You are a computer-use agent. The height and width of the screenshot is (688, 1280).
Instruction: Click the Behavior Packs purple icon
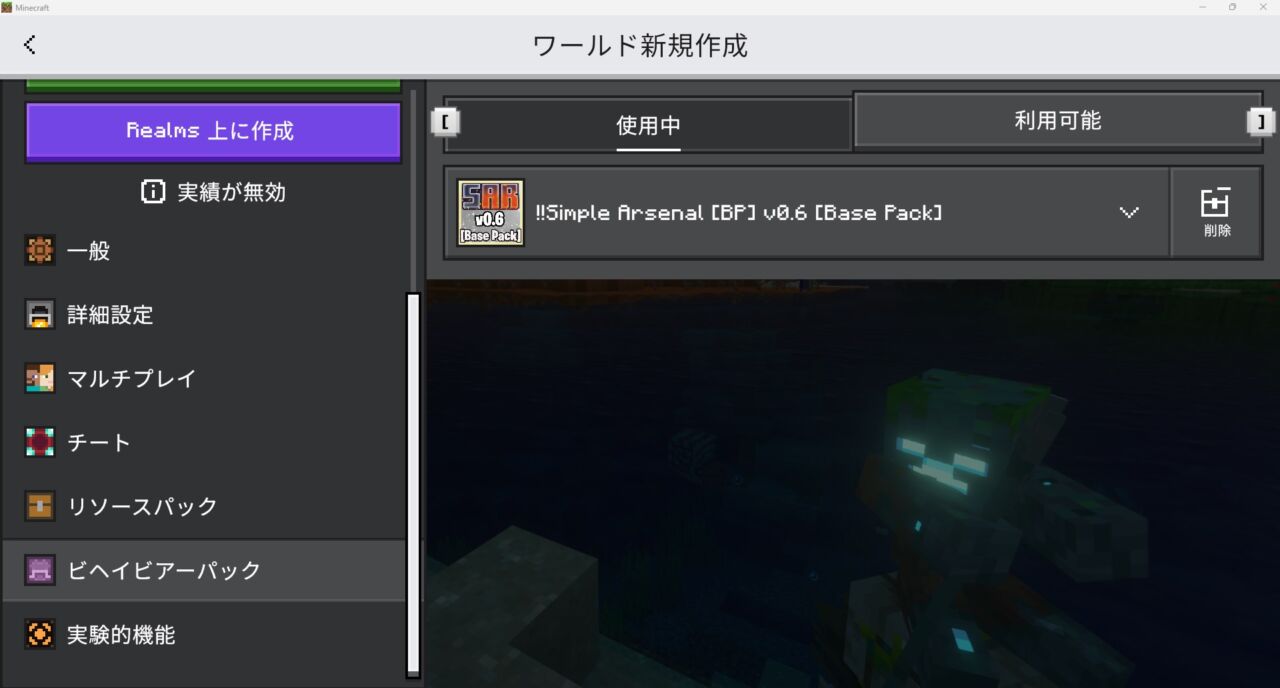40,570
